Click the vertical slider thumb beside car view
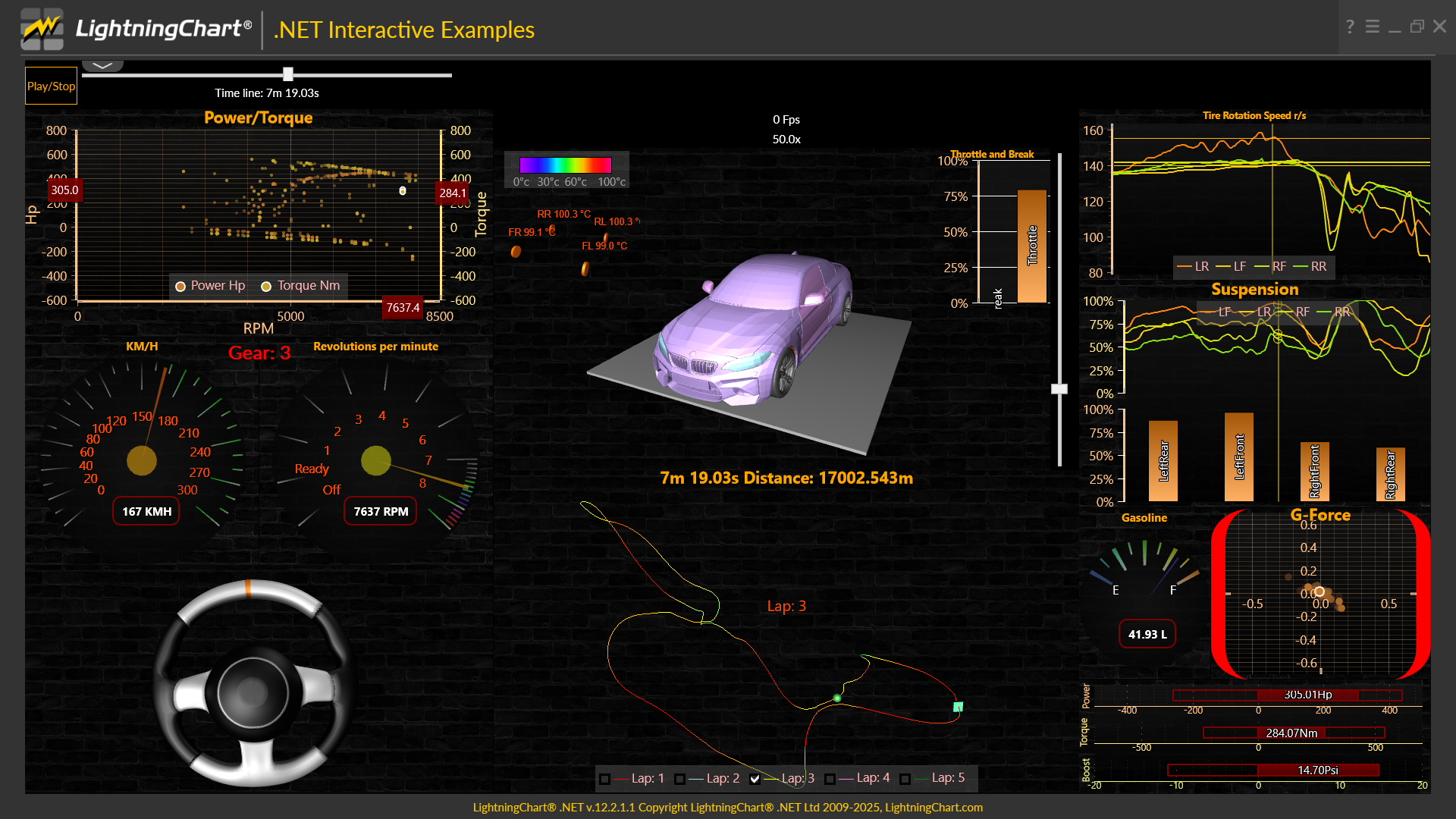Image resolution: width=1456 pixels, height=819 pixels. pos(1059,389)
